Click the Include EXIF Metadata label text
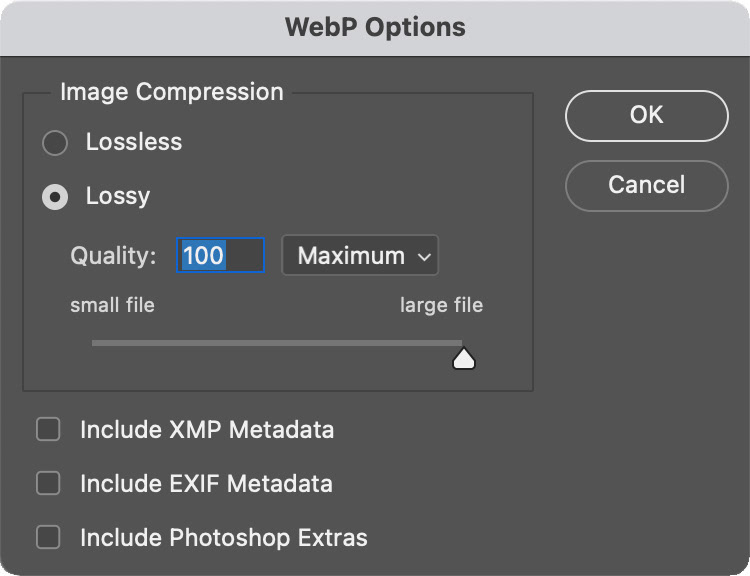Image resolution: width=750 pixels, height=576 pixels. tap(206, 484)
